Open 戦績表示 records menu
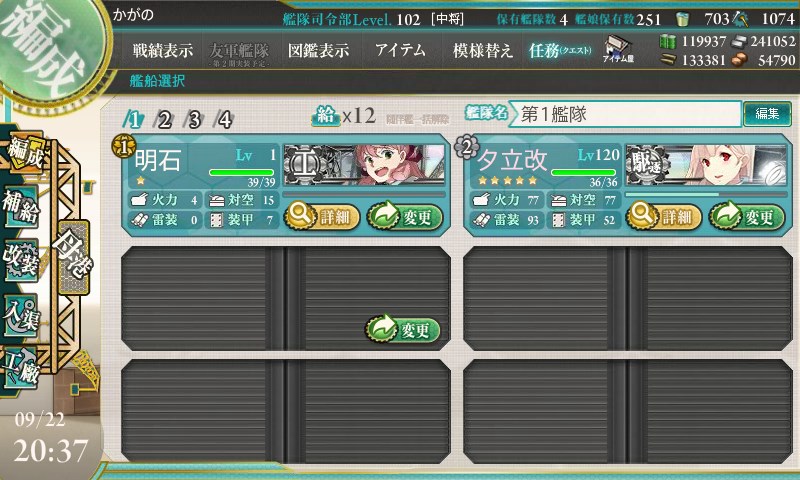Screen dimensions: 800x480 tap(163, 50)
